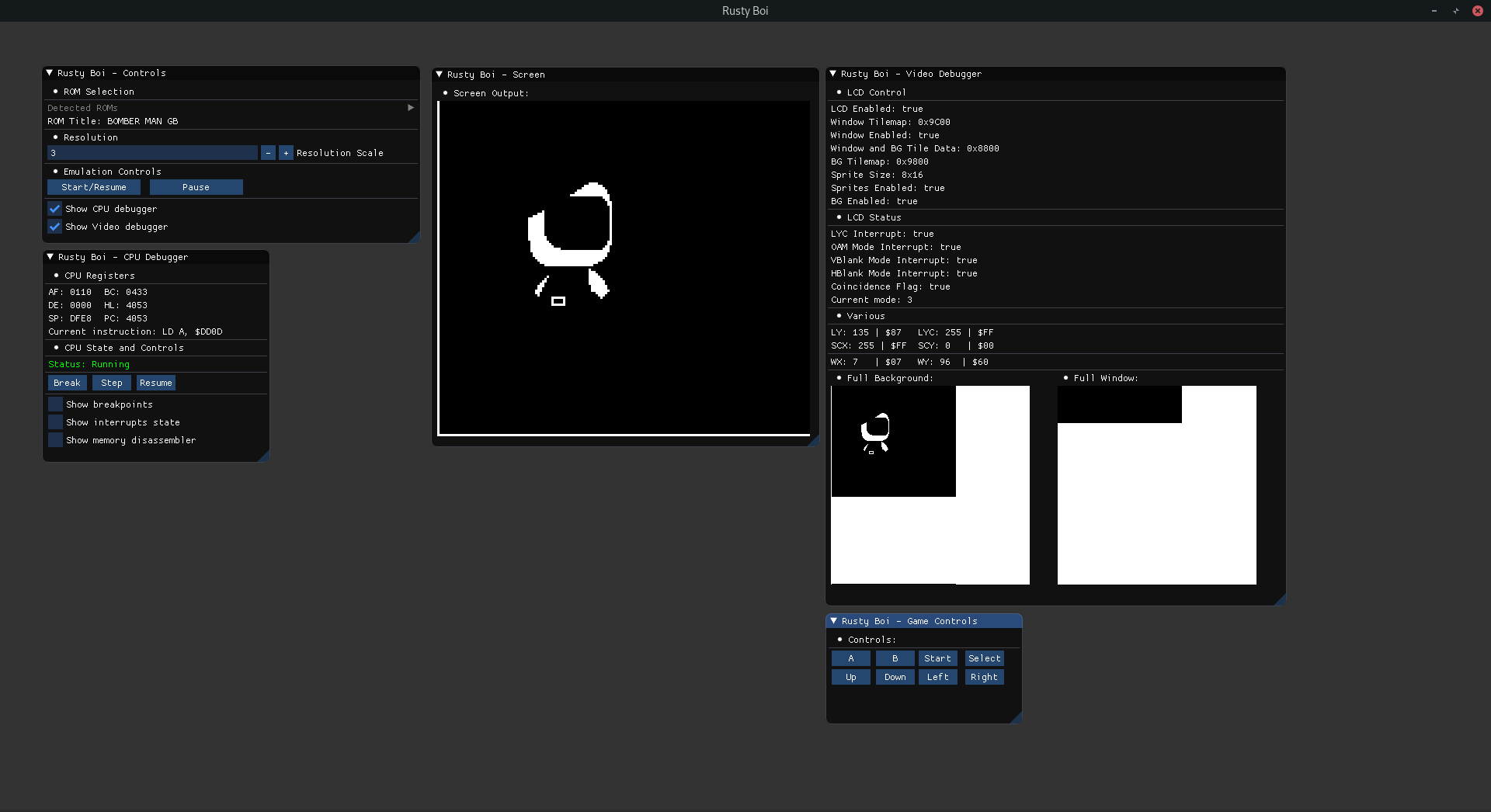Collapse the Screen panel triangle
Image resolution: width=1491 pixels, height=812 pixels.
pyautogui.click(x=440, y=75)
